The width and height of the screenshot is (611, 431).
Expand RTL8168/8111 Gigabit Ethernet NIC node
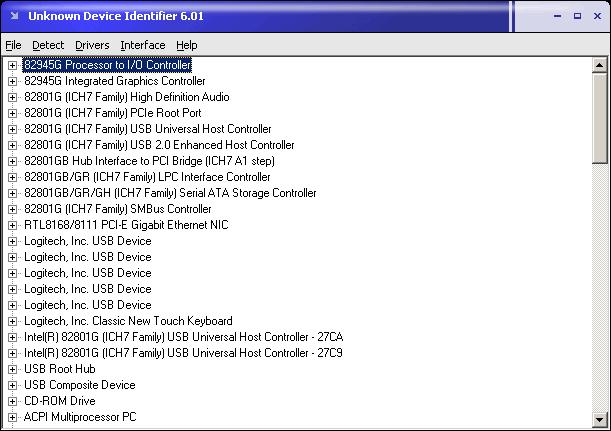point(12,225)
